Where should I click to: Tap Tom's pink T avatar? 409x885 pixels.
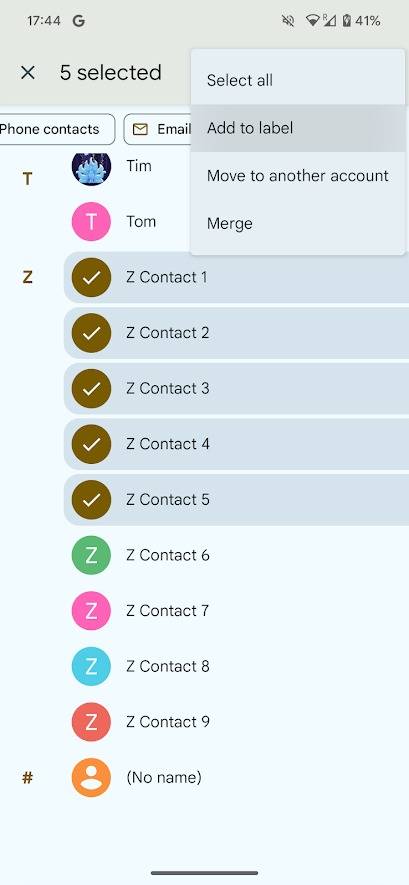coord(91,222)
